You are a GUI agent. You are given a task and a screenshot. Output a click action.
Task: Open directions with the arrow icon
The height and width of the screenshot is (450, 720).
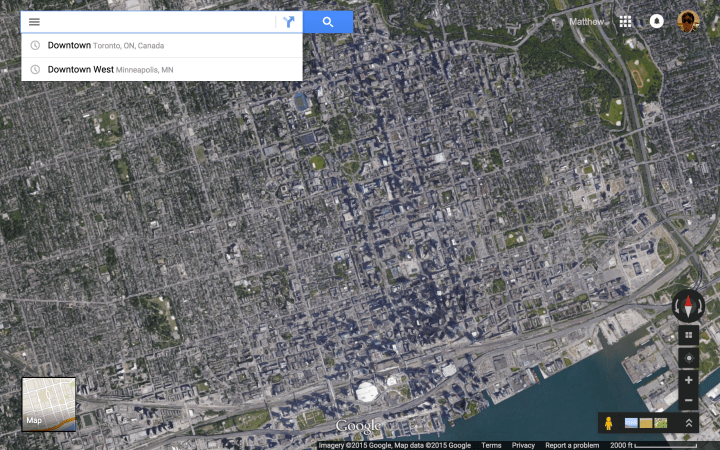(x=288, y=22)
